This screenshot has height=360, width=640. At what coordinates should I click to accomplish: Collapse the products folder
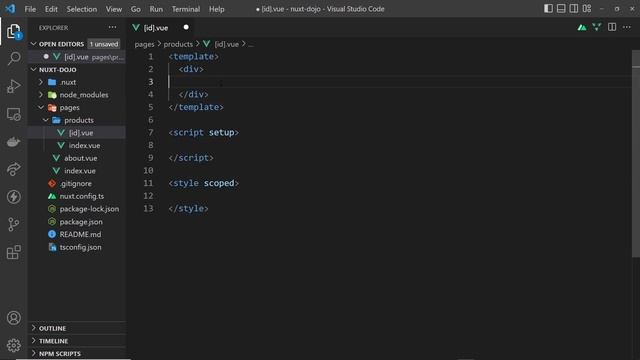(x=45, y=120)
